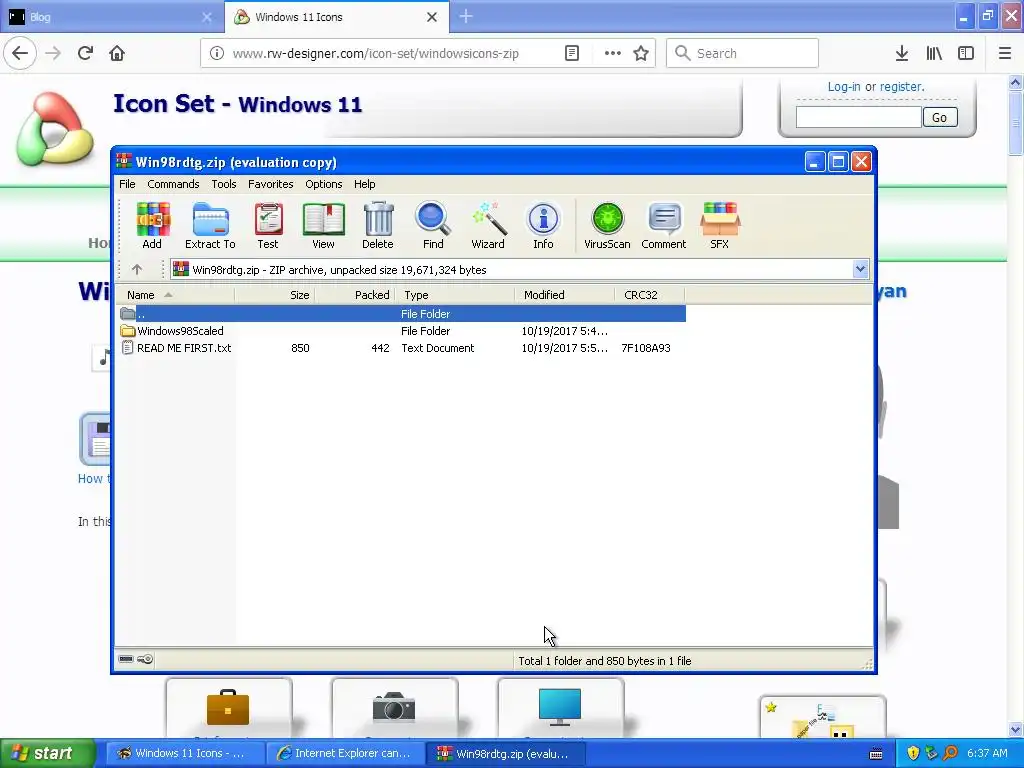This screenshot has width=1024, height=768.
Task: Convert archive with SFX icon
Action: click(719, 225)
